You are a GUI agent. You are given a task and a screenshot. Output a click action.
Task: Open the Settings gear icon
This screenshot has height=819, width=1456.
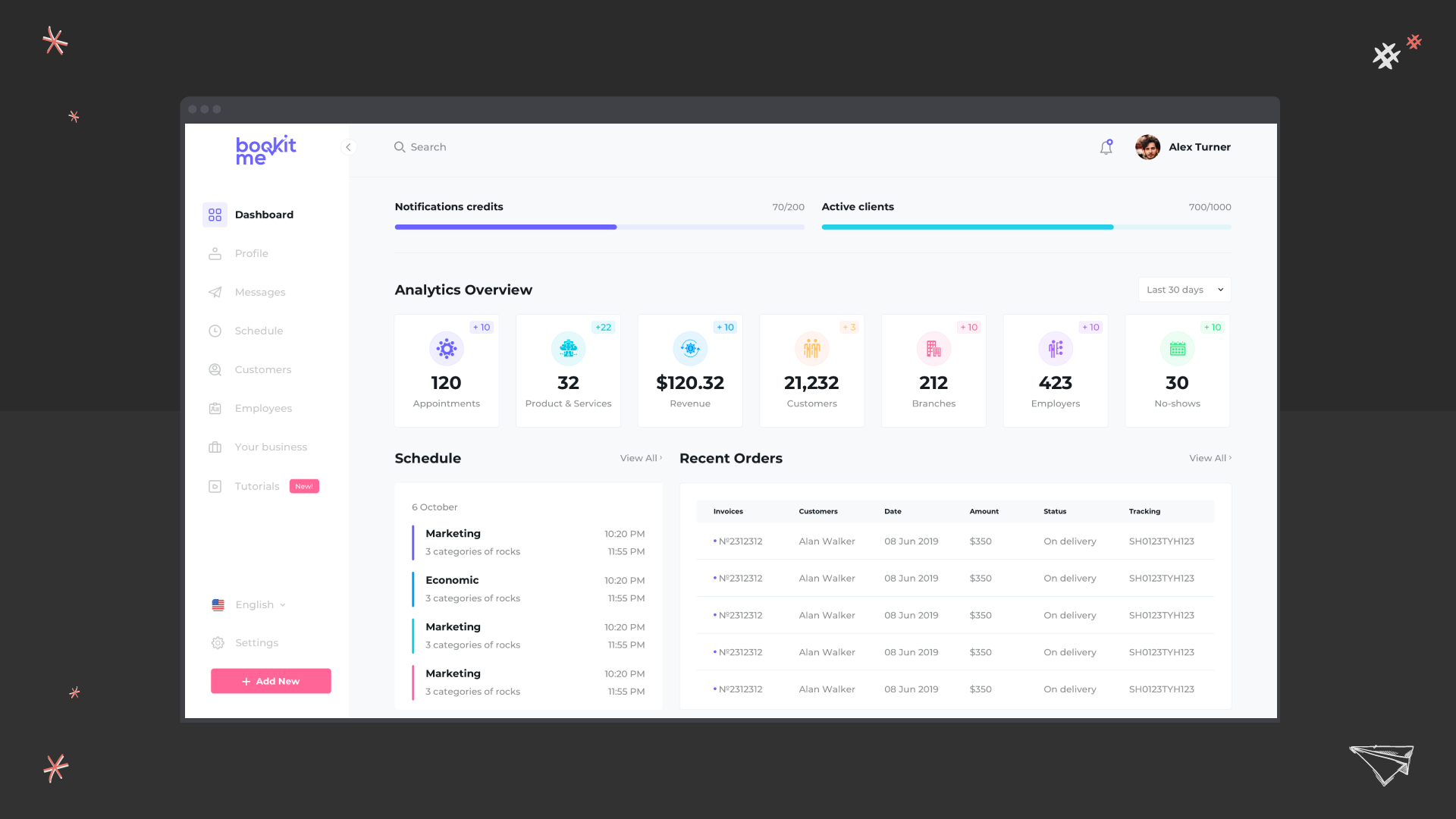tap(217, 642)
